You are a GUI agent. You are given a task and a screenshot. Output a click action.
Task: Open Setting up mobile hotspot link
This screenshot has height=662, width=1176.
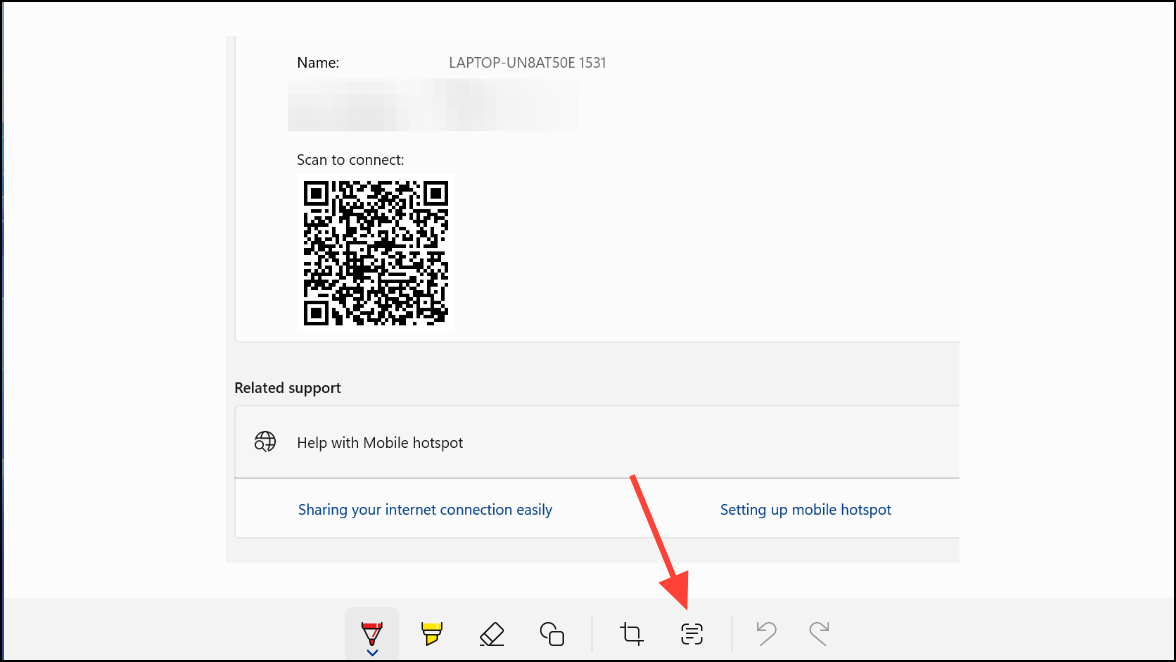tap(806, 510)
